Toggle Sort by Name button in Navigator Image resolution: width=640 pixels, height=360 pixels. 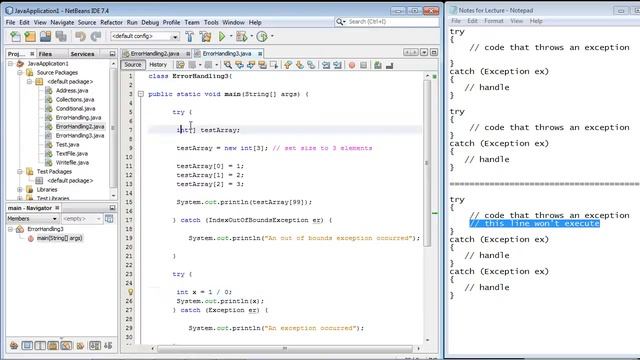95,346
